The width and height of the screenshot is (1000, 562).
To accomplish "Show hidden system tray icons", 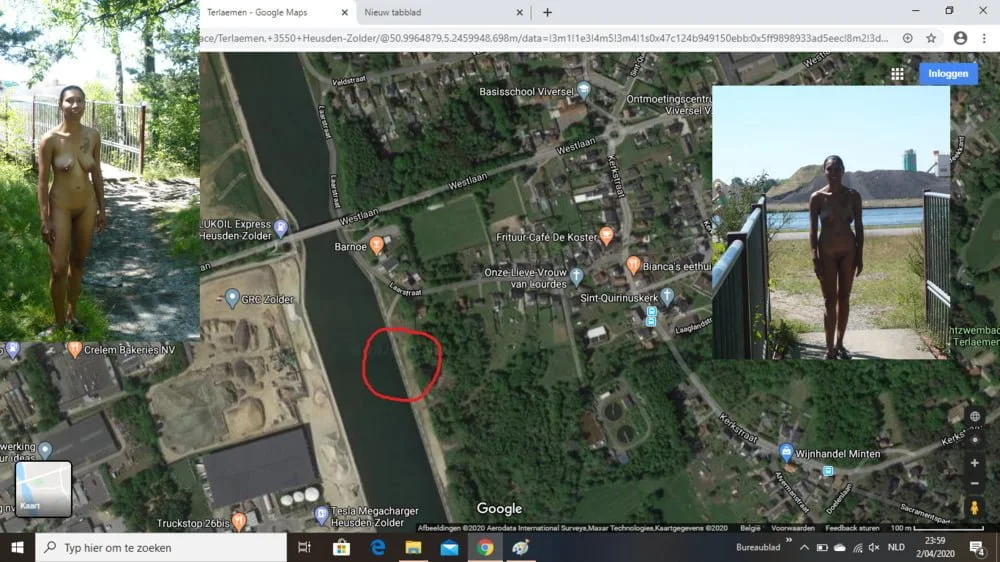I will click(x=804, y=547).
